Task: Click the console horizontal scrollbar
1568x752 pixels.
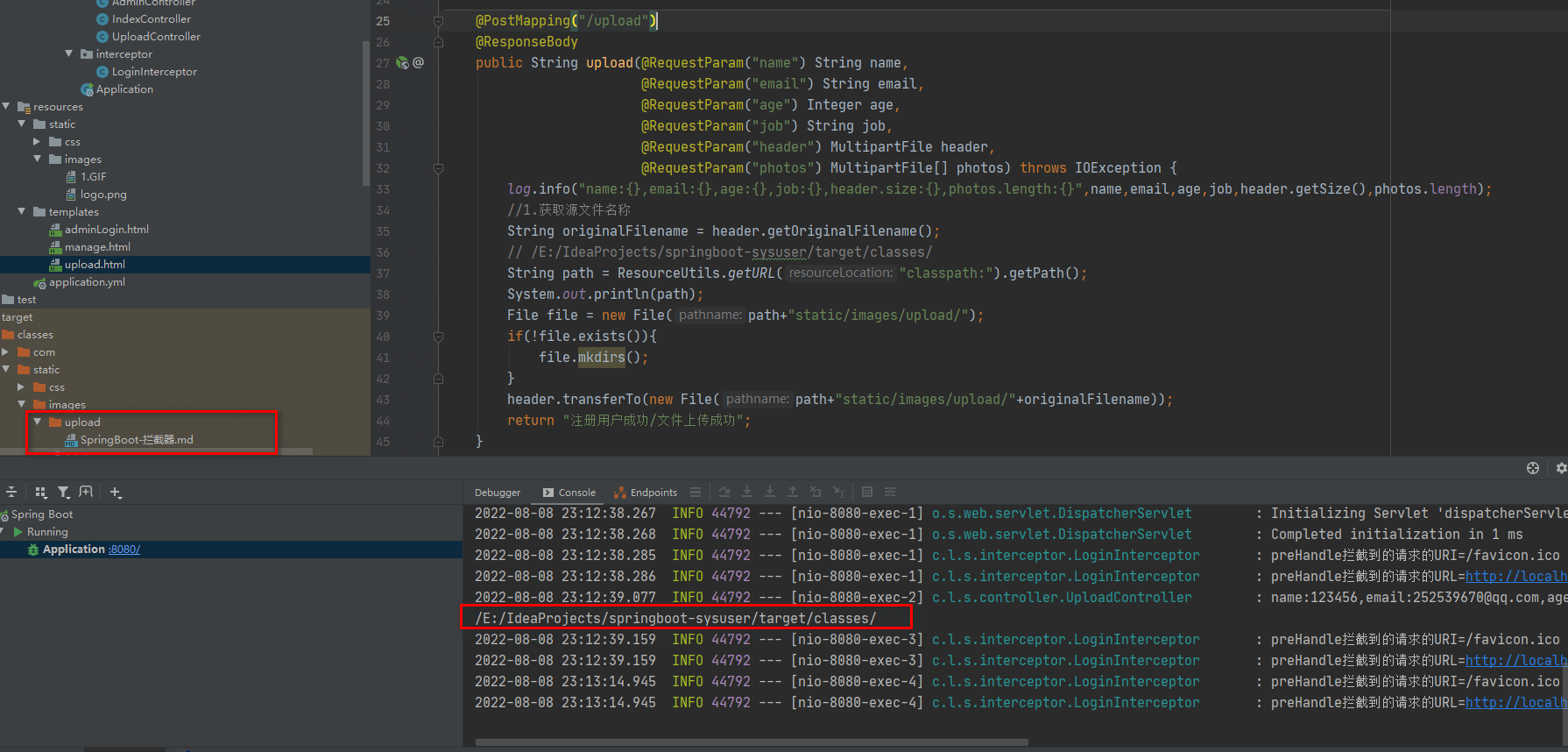Action: coord(752,742)
